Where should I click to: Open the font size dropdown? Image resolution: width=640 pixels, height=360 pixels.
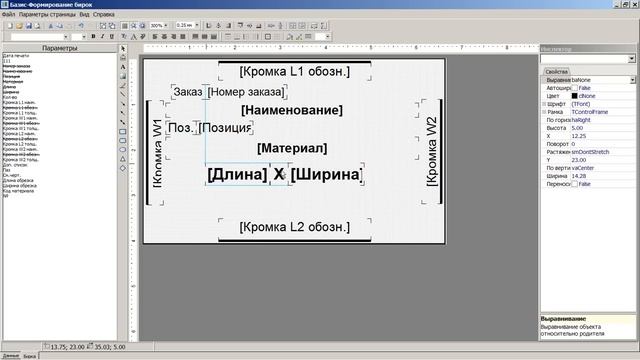(84, 37)
